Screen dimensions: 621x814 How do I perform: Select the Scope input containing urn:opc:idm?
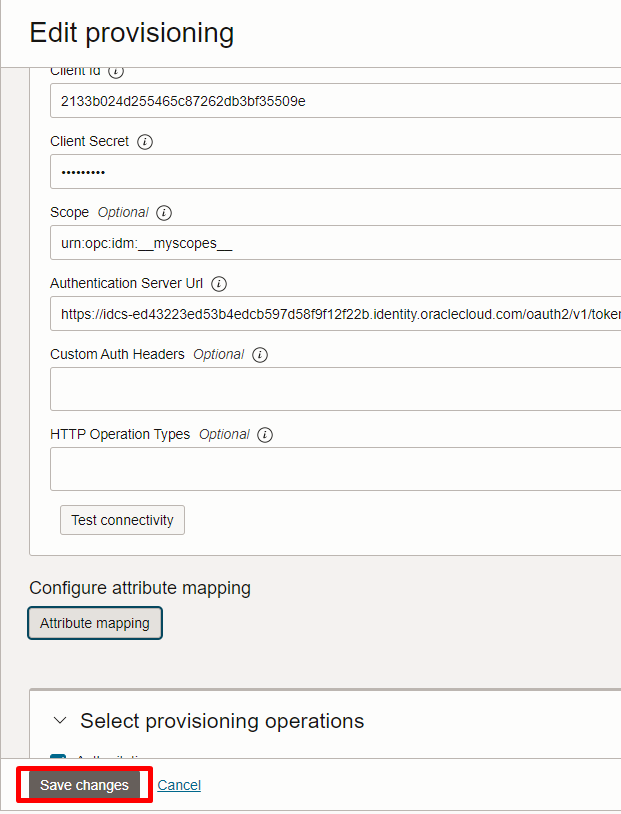[x=335, y=243]
